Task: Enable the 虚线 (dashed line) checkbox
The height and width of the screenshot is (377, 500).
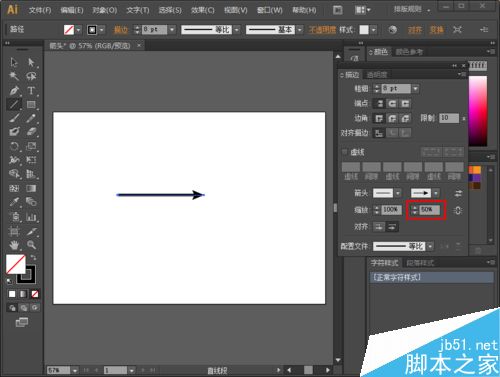Action: pos(345,152)
